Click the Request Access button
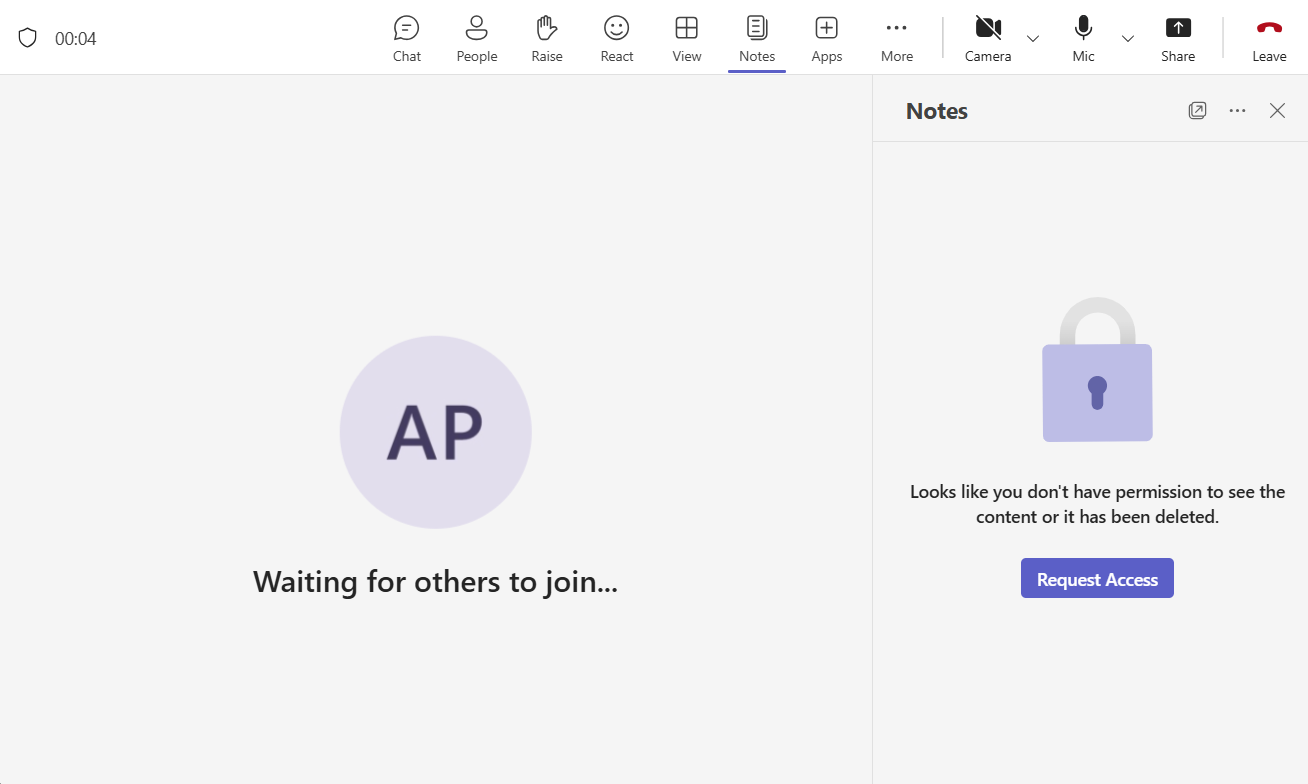1308x784 pixels. point(1097,578)
